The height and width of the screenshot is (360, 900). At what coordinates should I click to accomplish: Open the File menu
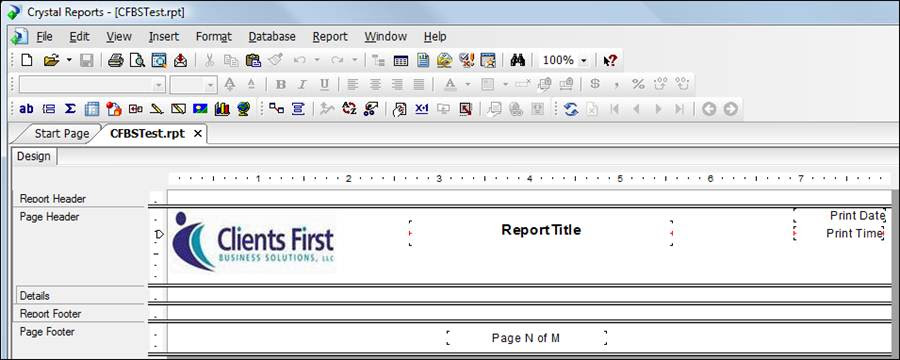pyautogui.click(x=44, y=36)
